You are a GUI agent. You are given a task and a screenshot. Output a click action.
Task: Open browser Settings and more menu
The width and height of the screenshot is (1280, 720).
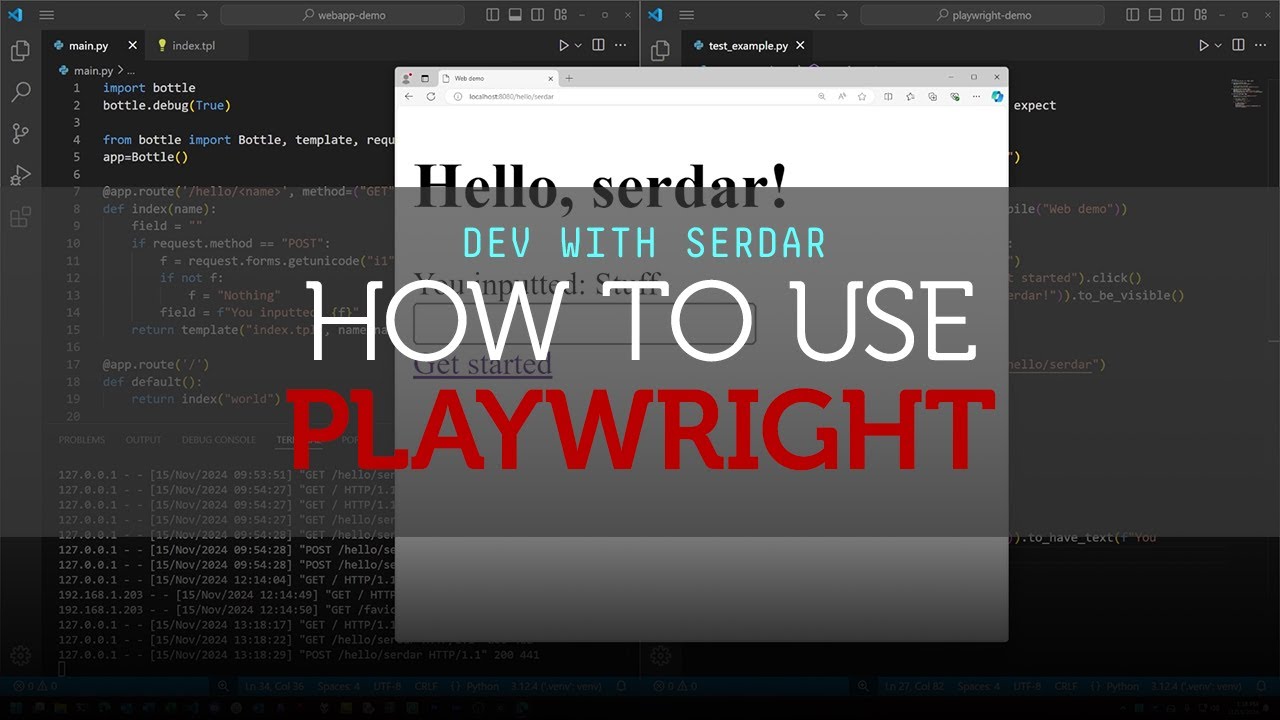tap(976, 97)
